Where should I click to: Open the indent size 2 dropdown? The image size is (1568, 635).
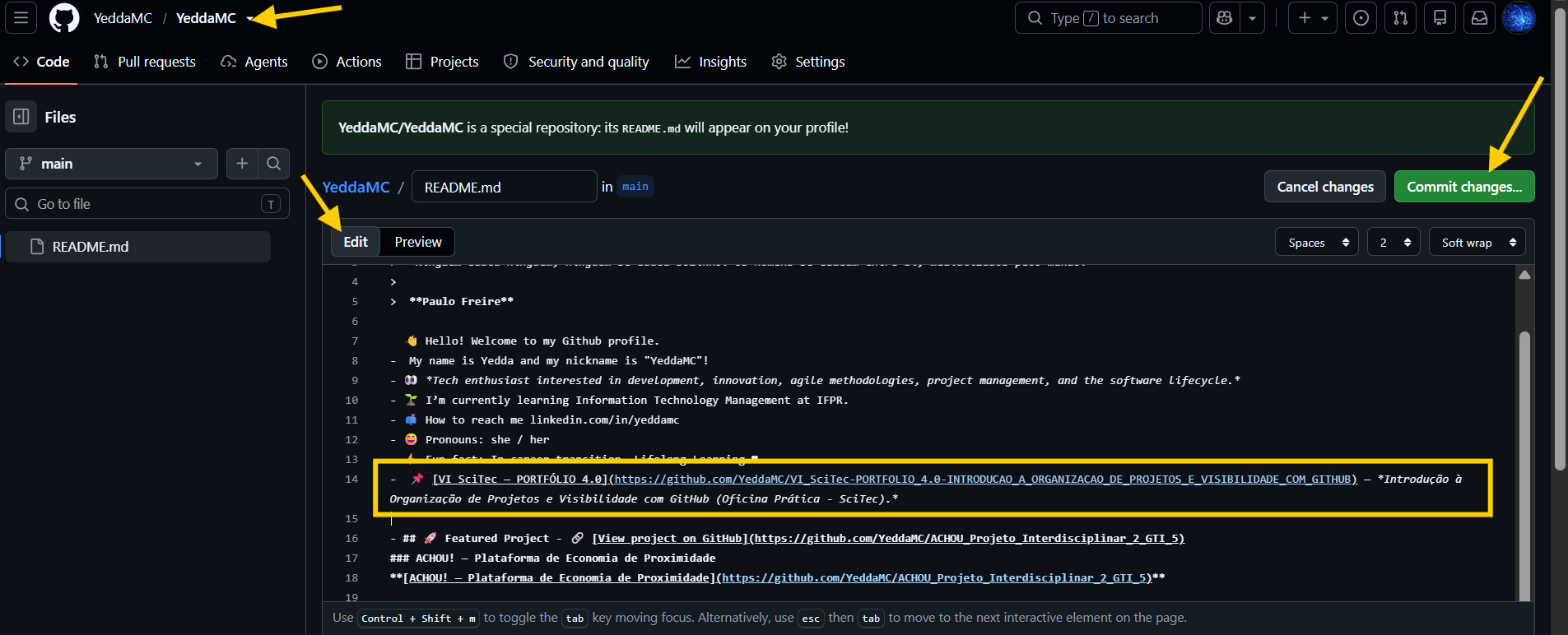pyautogui.click(x=1394, y=242)
